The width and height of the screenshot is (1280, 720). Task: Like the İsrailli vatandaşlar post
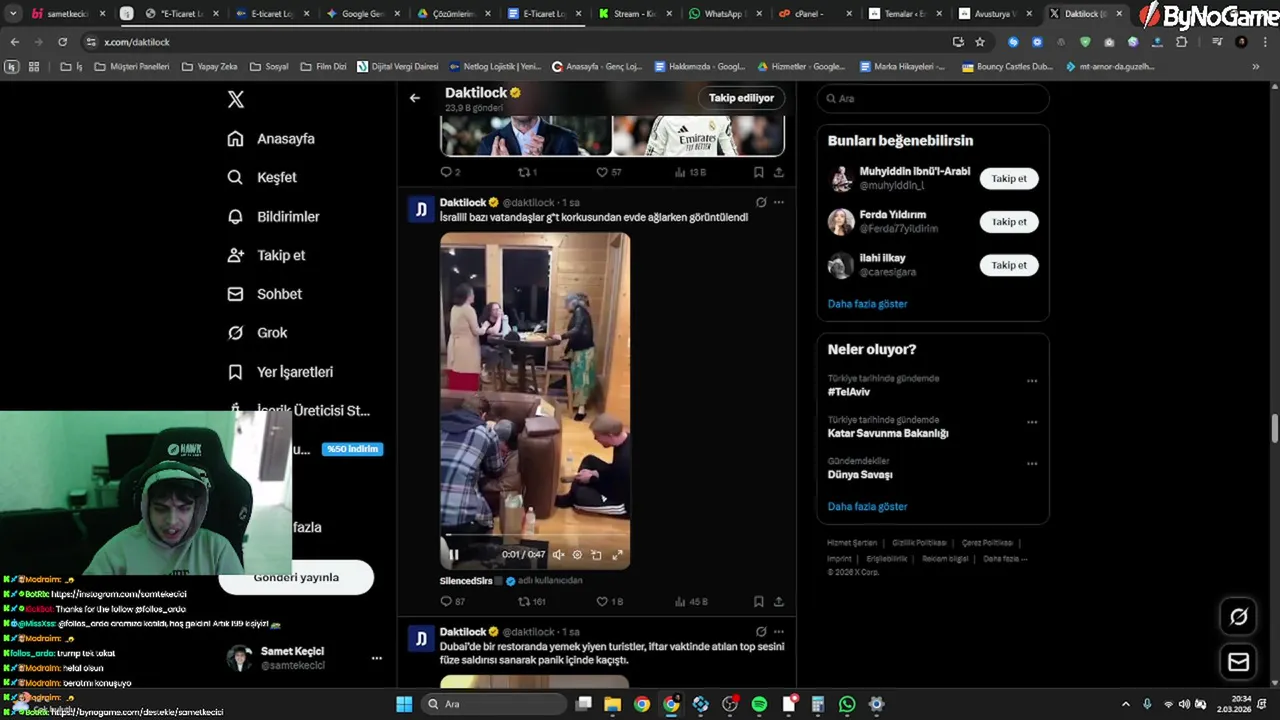coord(609,602)
